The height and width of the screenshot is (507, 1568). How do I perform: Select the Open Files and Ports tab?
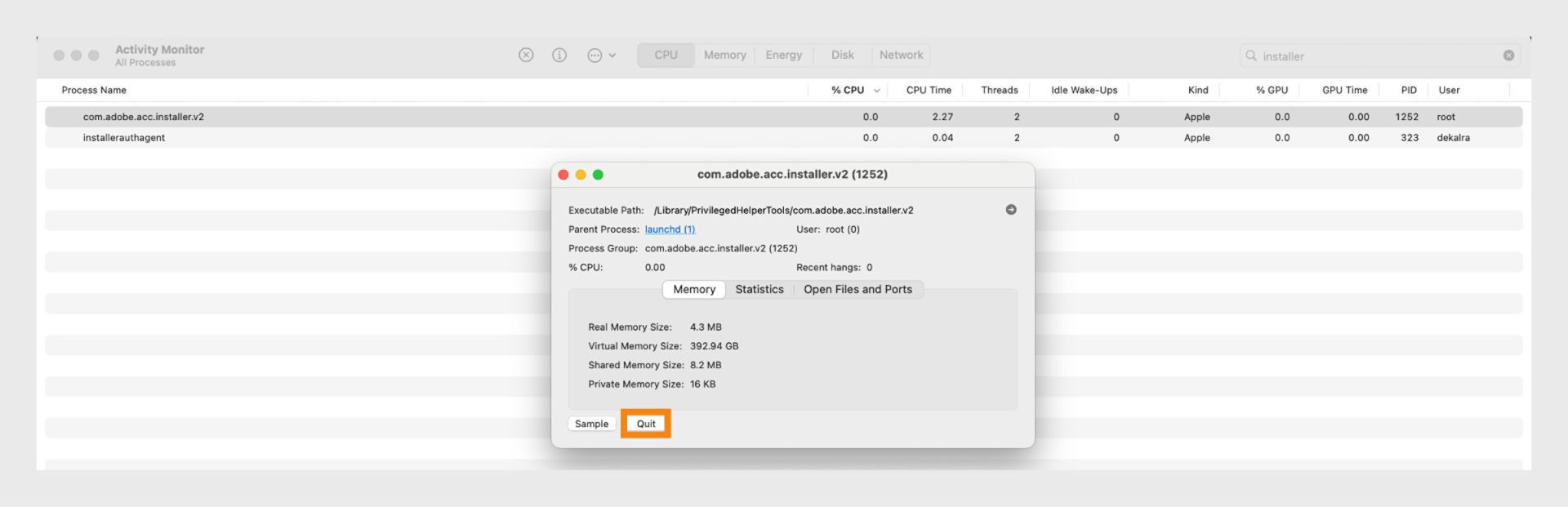[857, 289]
